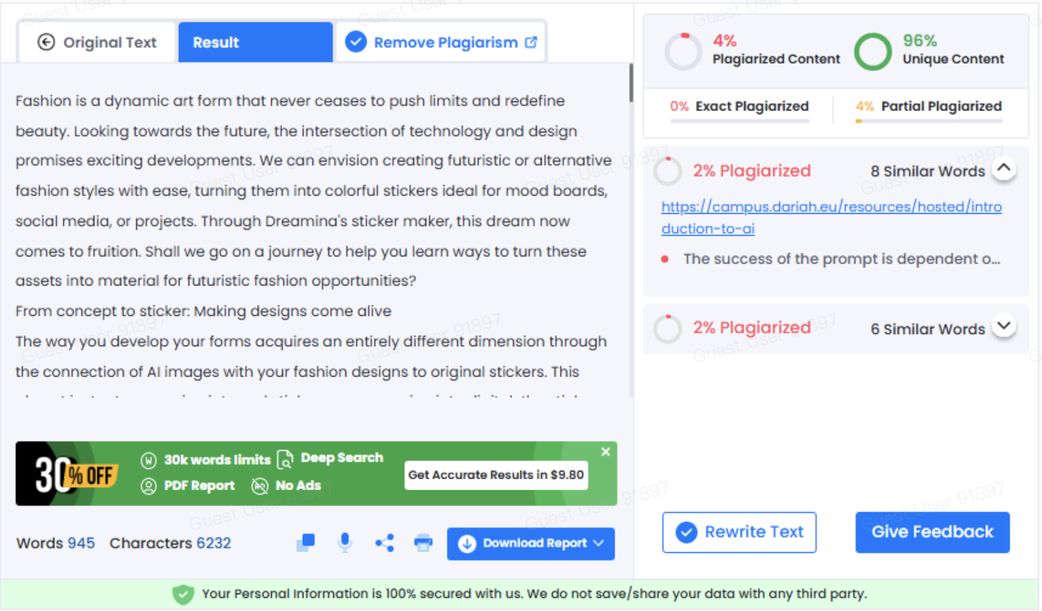Screen dimensions: 1042x611
Task: Click the share icon
Action: (384, 543)
